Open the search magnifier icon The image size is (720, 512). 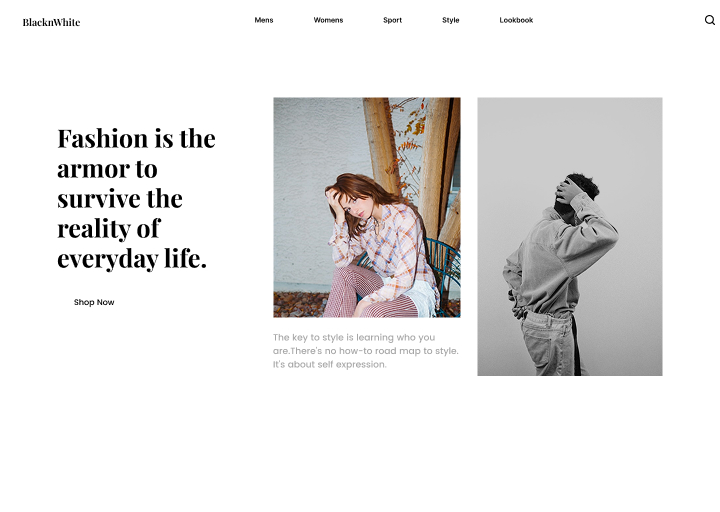(709, 20)
